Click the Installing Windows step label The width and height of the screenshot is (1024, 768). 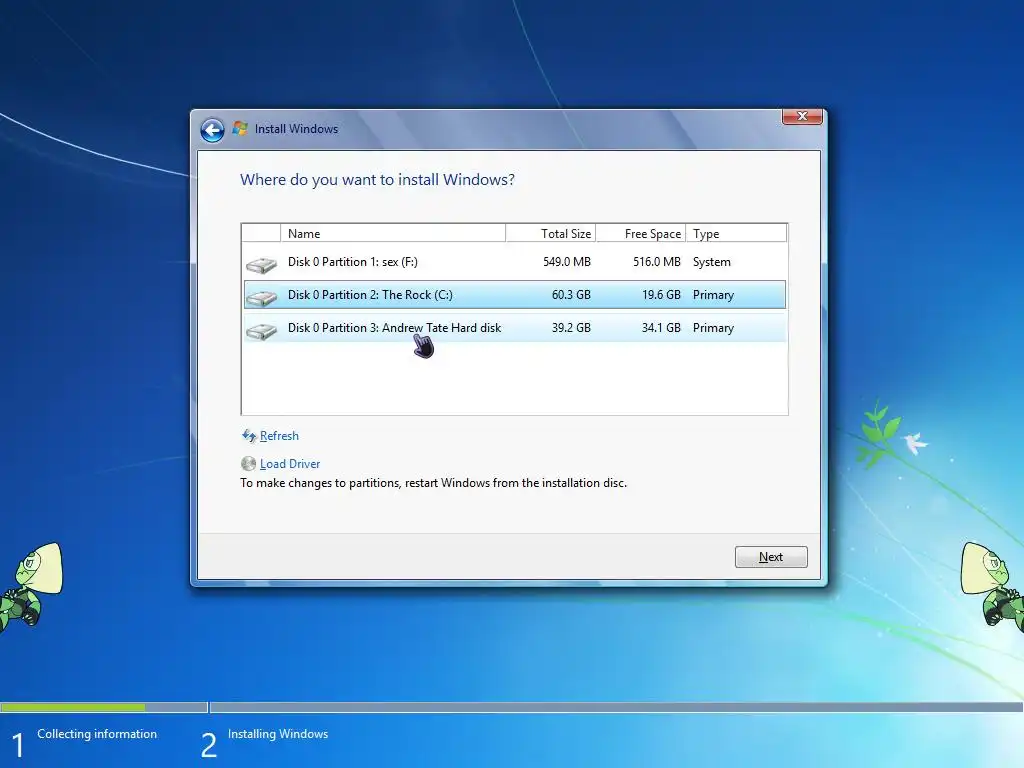coord(278,734)
